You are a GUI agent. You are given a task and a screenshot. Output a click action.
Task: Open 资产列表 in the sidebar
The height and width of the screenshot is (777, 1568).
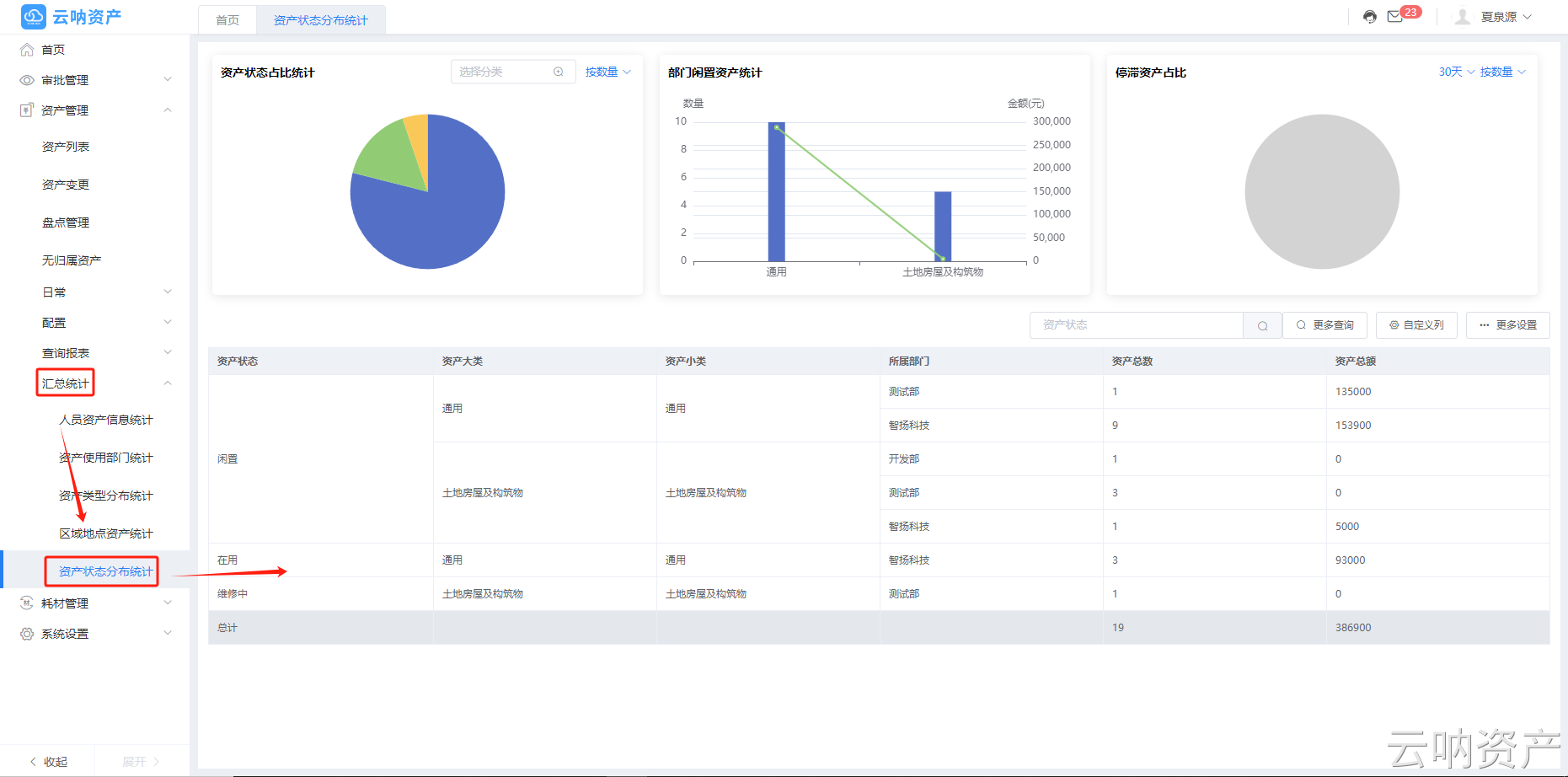pyautogui.click(x=66, y=147)
